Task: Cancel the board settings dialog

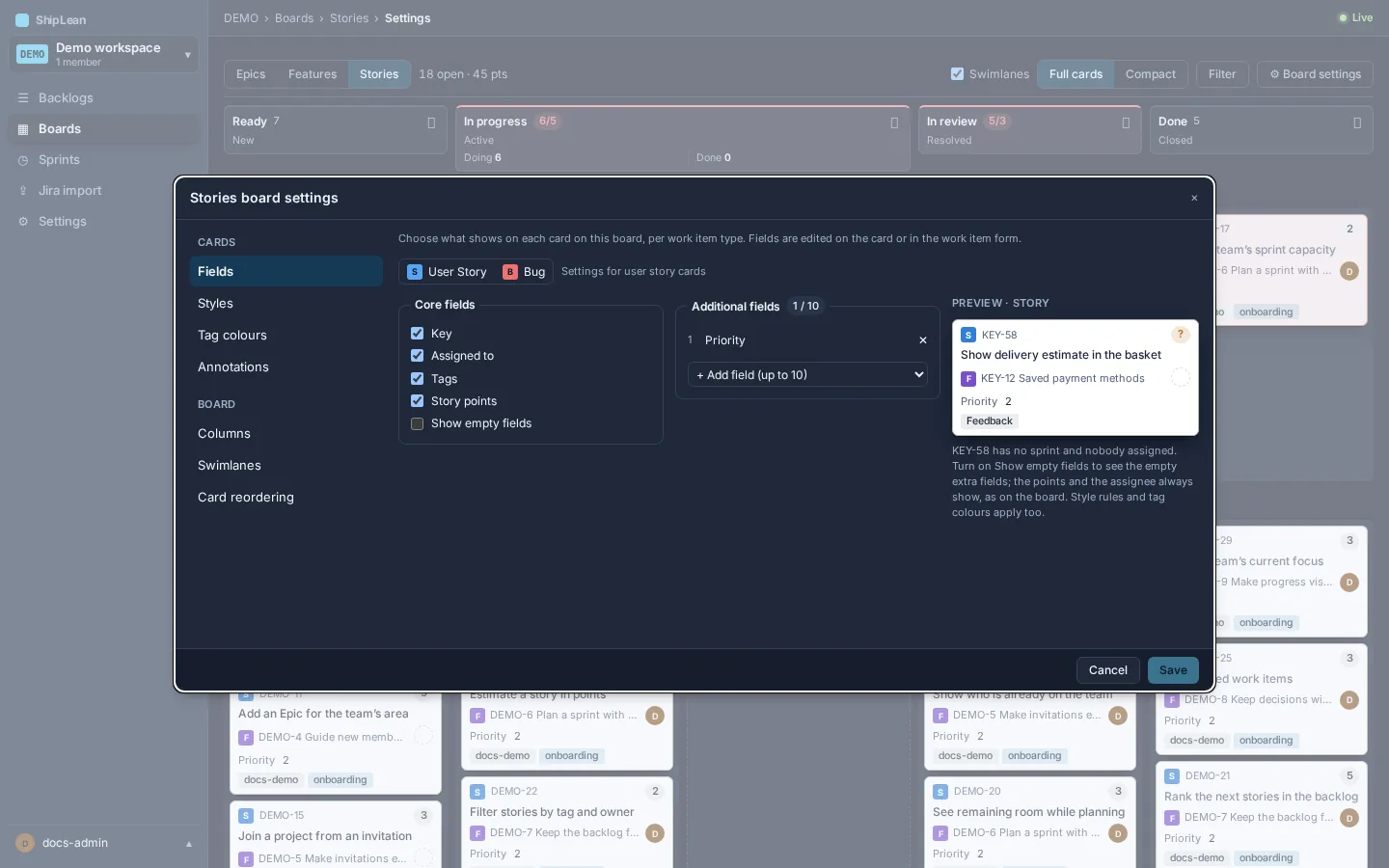Action: pyautogui.click(x=1108, y=670)
